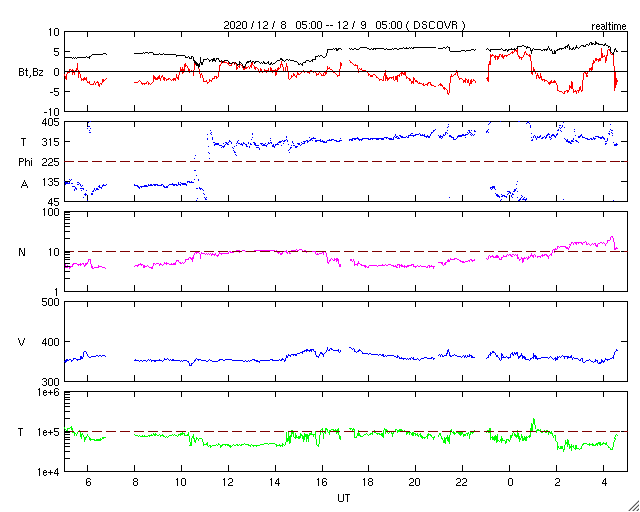Click the "T" label beside 1e+5
This screenshot has width=640, height=512.
[x=21, y=432]
